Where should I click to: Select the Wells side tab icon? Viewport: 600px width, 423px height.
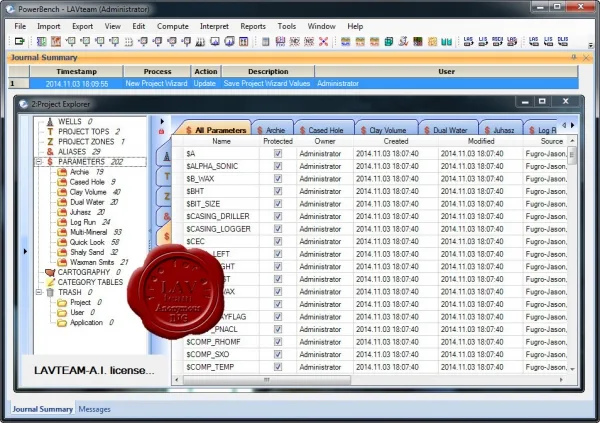click(166, 156)
